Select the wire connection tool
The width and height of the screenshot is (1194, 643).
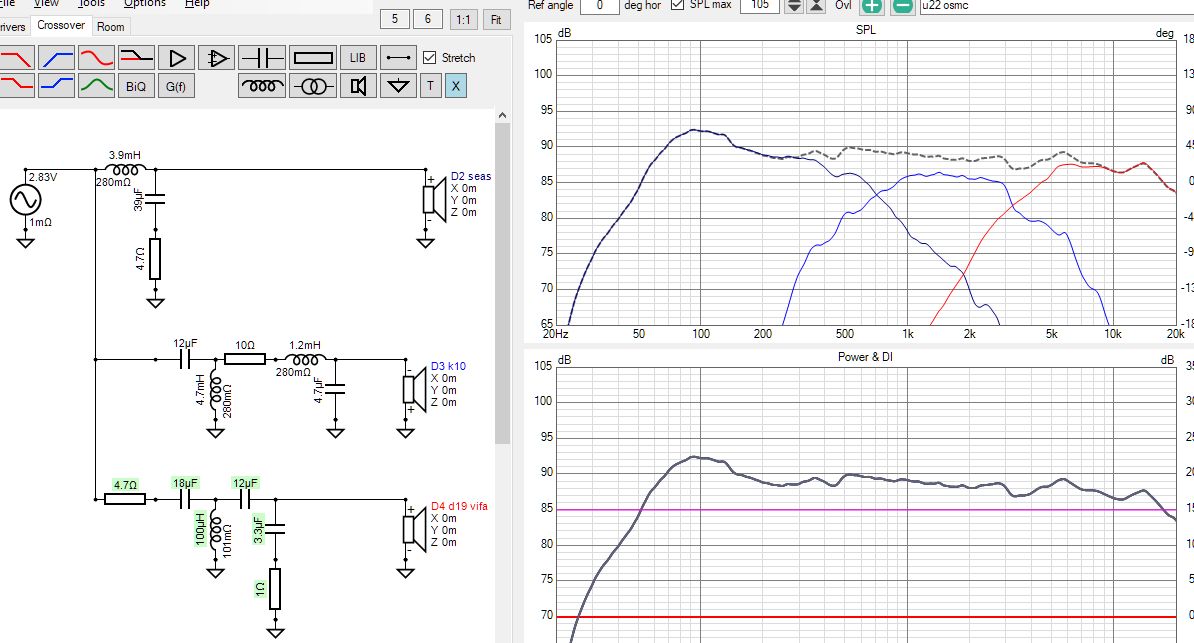[398, 58]
